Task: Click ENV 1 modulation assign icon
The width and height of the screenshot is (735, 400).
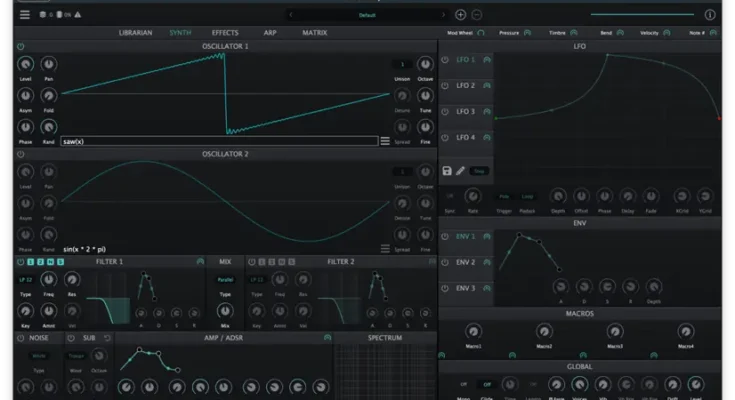Action: [x=487, y=236]
